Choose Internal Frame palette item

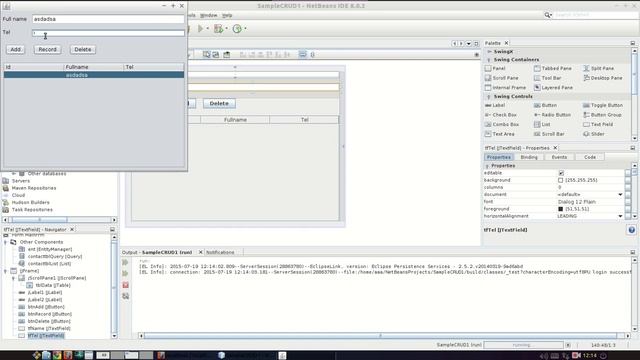coord(505,87)
